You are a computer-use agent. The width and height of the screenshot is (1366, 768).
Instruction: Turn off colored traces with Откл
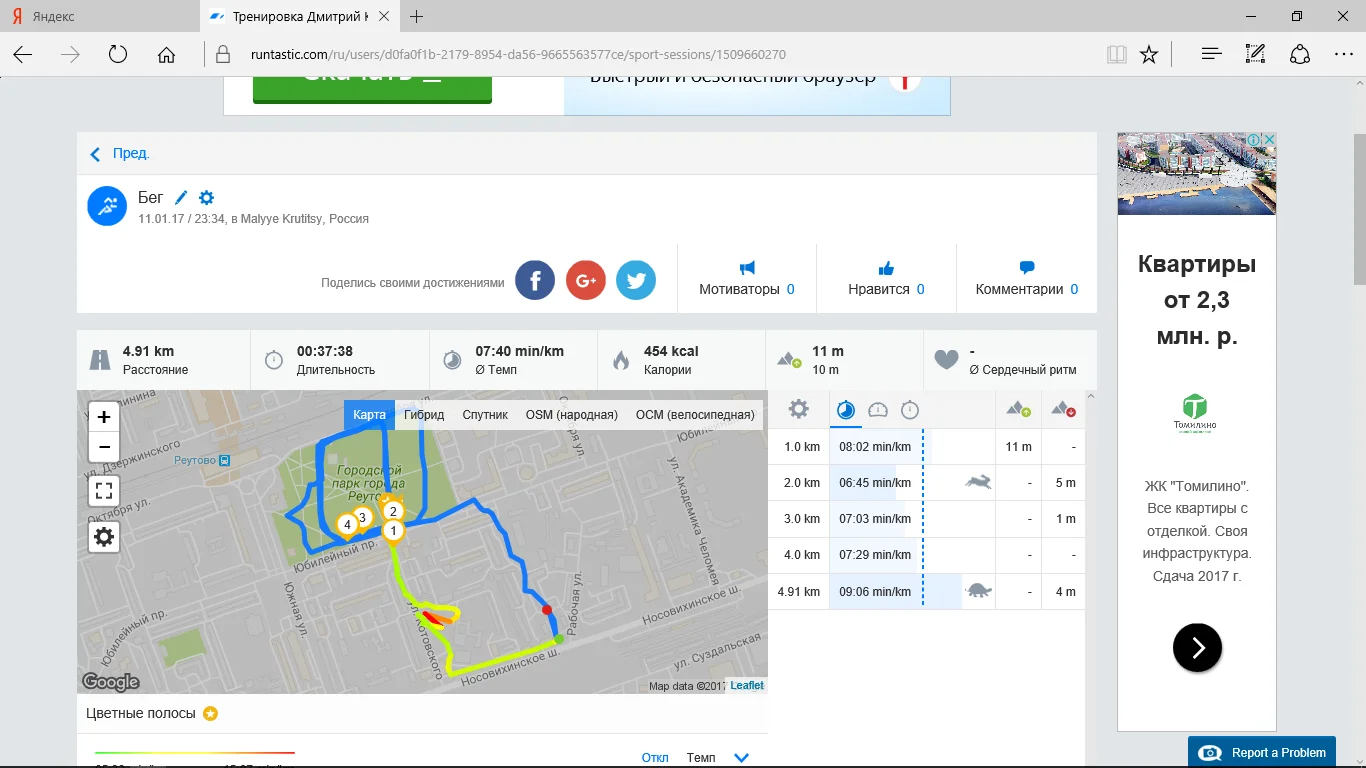pos(655,757)
